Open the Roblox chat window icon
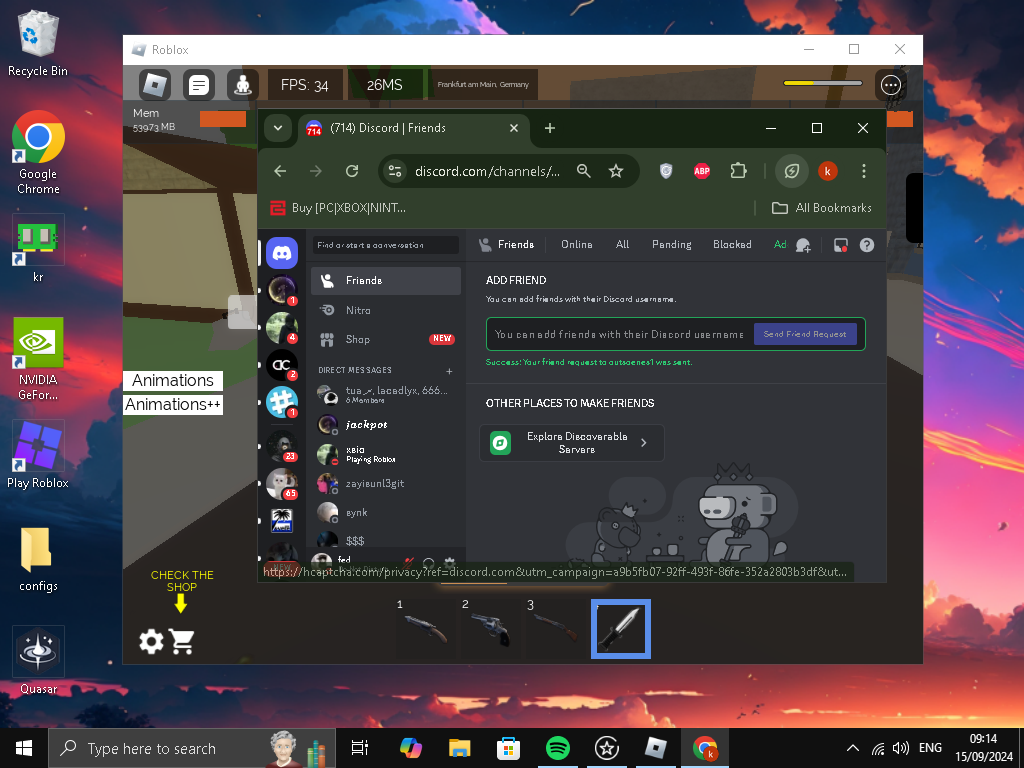 pos(199,85)
